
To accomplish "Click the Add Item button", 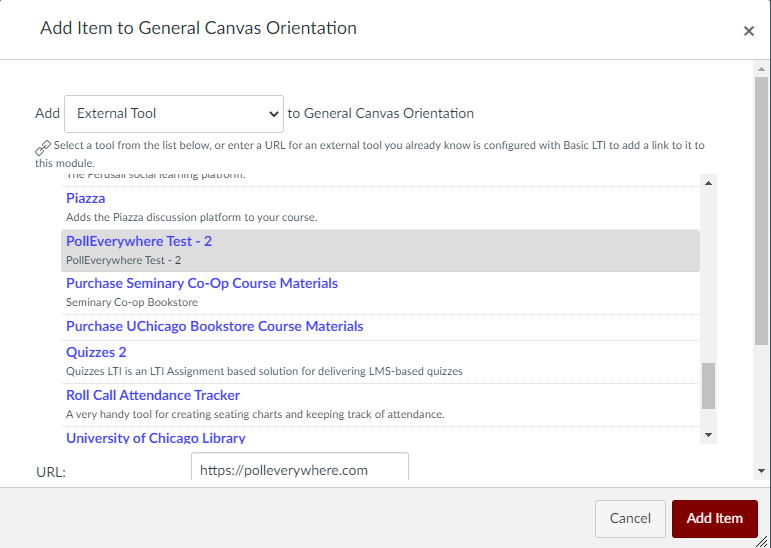I will click(714, 518).
